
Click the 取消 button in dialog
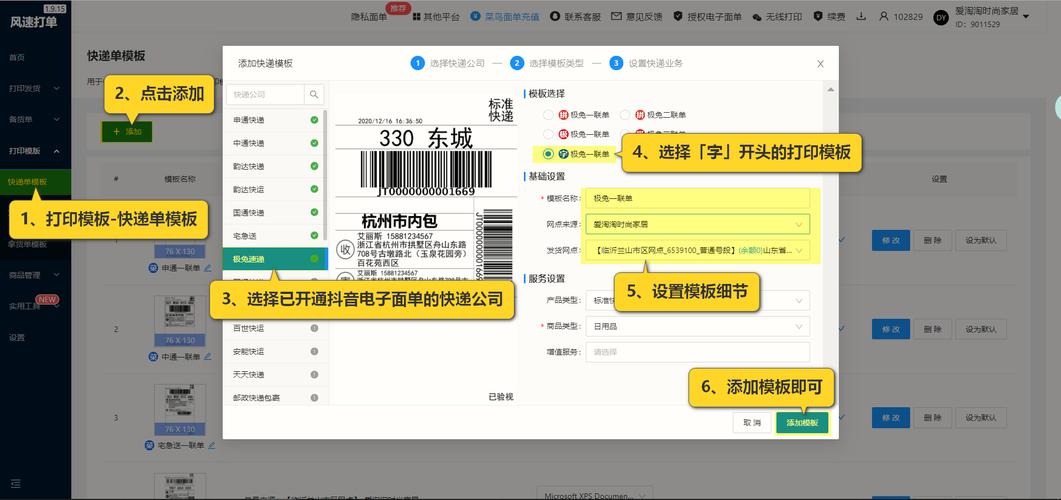click(x=752, y=423)
